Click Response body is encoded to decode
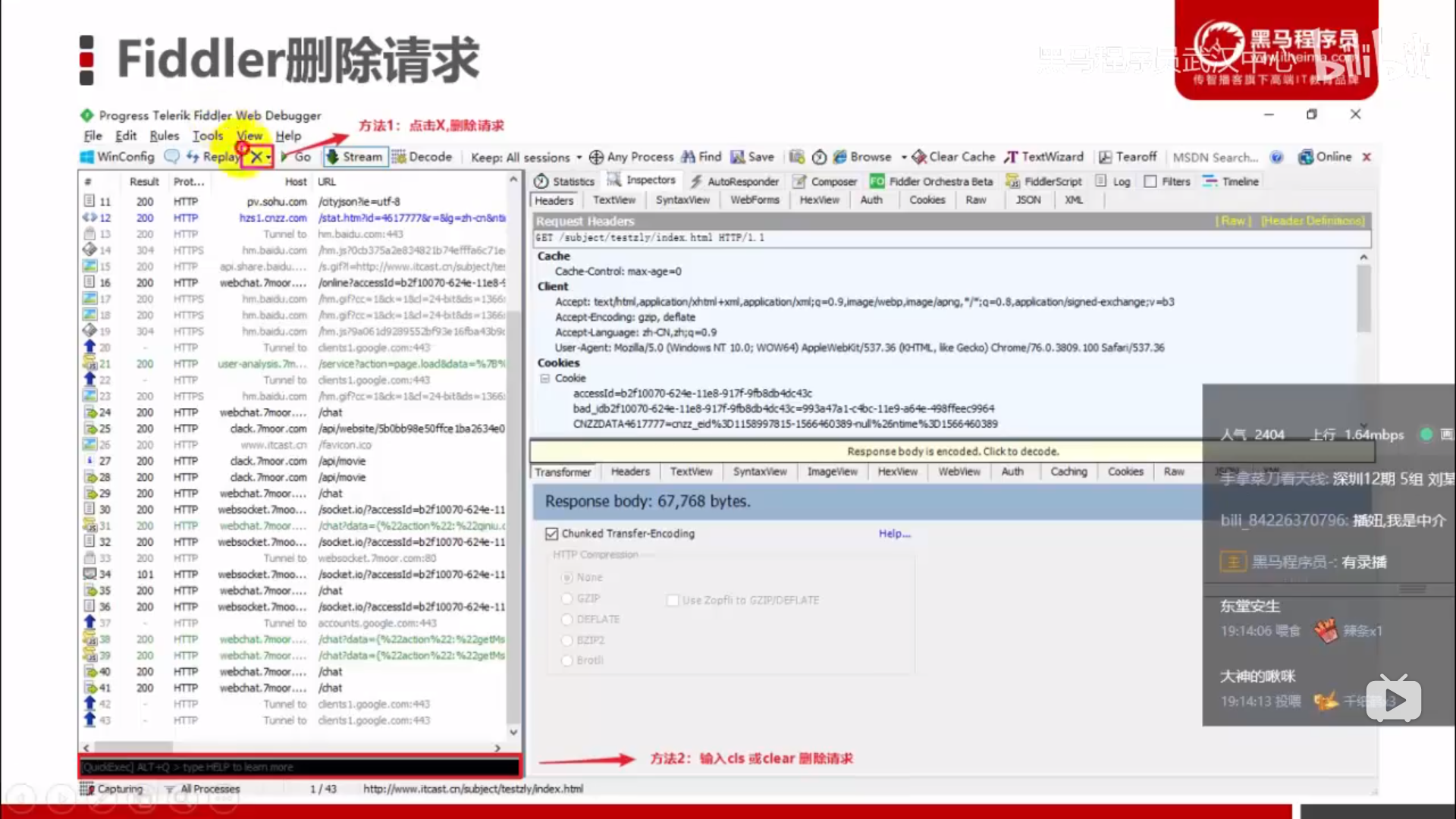The width and height of the screenshot is (1456, 819). [x=953, y=450]
